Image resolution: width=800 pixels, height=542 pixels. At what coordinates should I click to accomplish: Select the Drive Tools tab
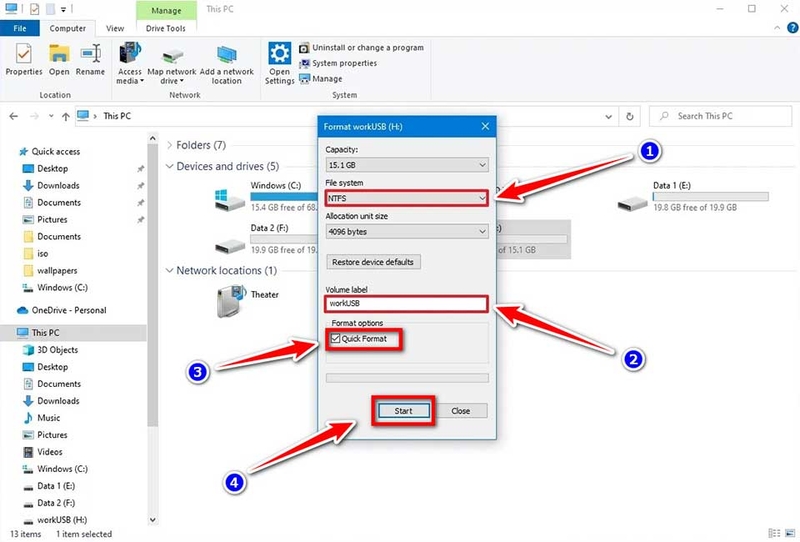point(166,29)
